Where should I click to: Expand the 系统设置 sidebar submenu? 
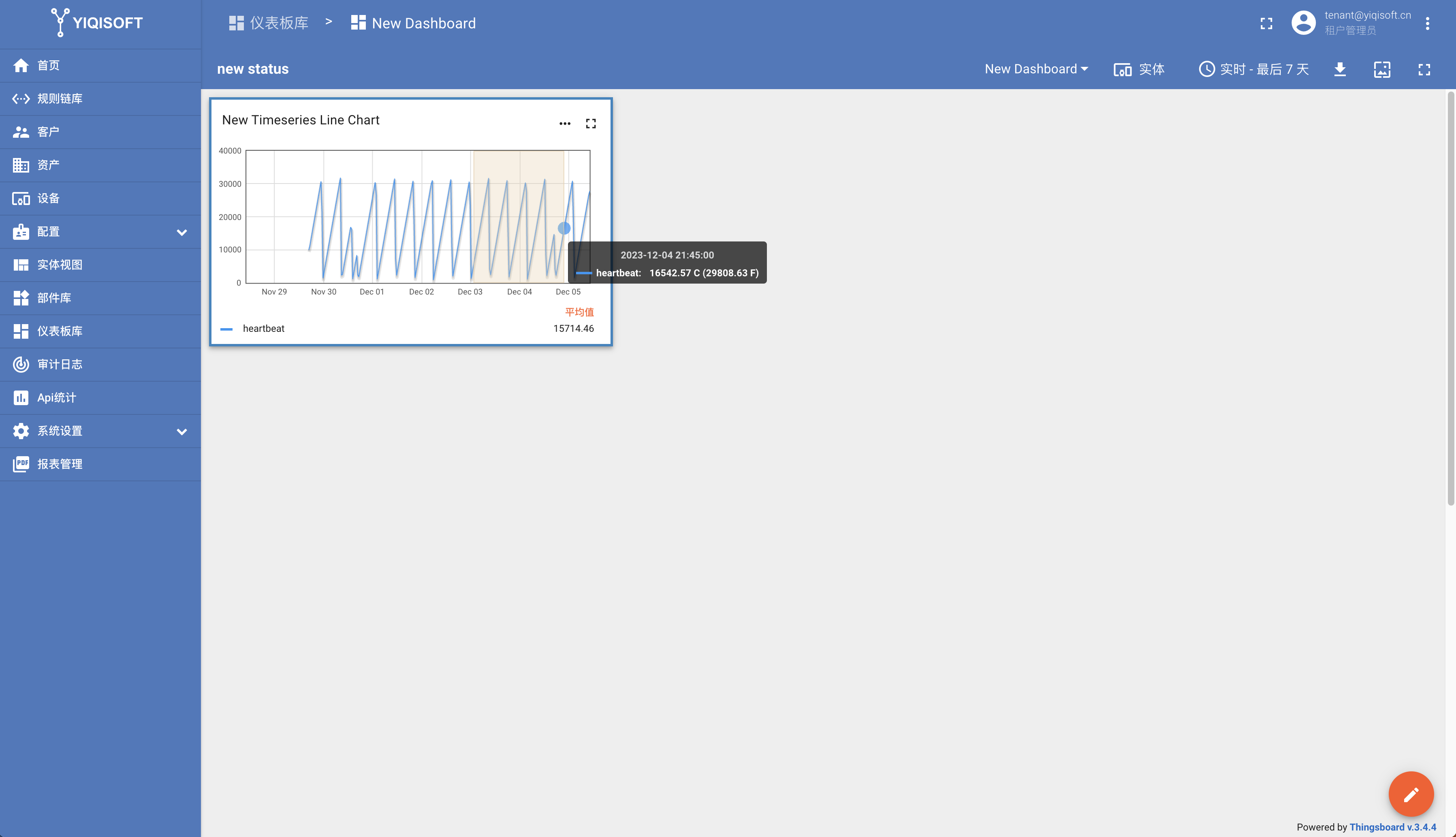(181, 431)
